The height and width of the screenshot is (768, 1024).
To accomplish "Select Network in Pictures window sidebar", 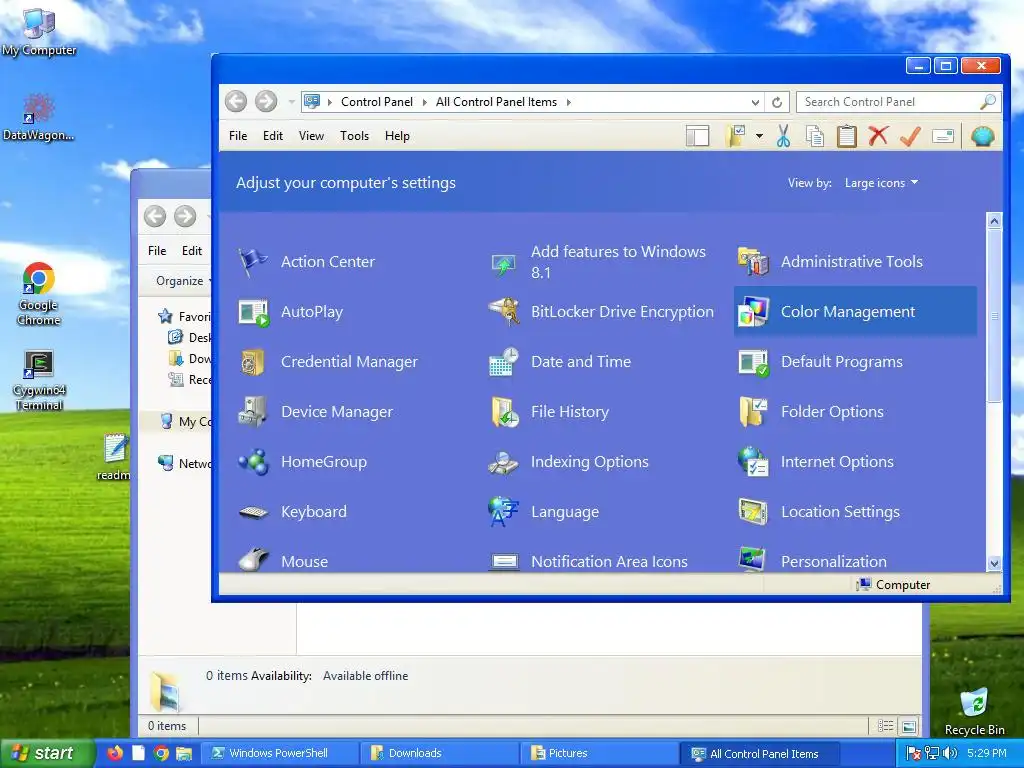I will 185,463.
